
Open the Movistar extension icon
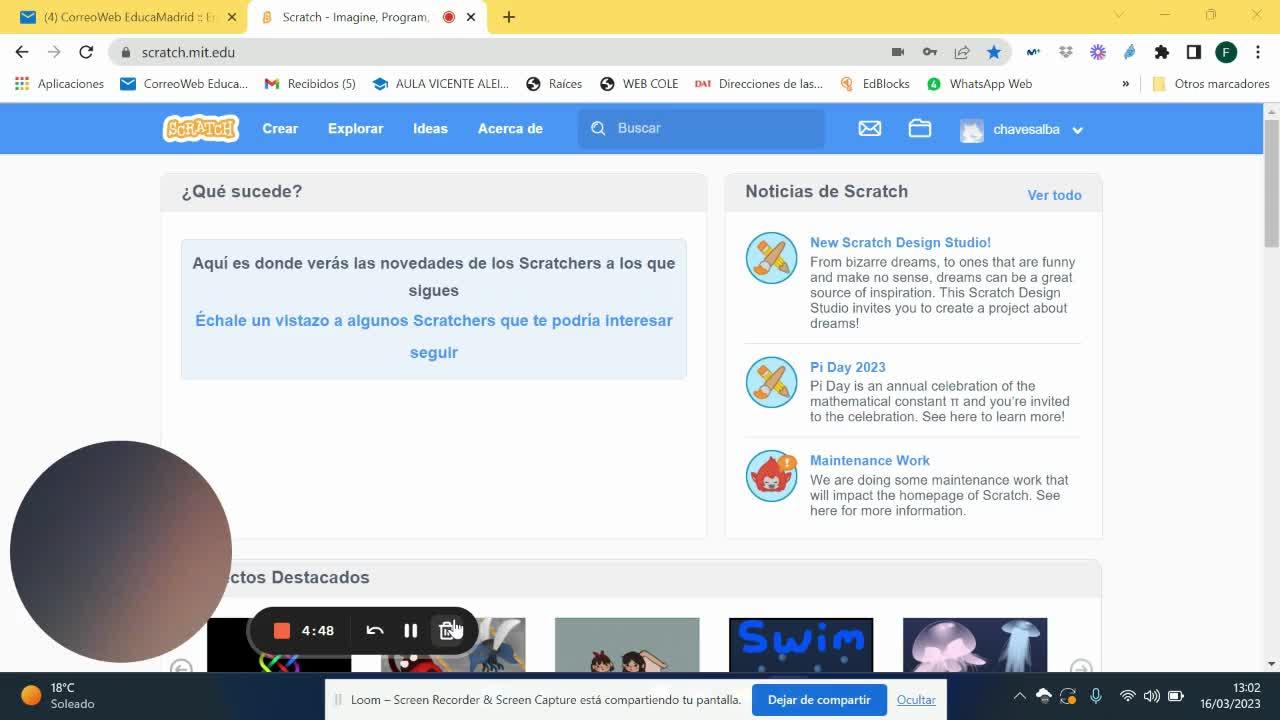pyautogui.click(x=1033, y=52)
